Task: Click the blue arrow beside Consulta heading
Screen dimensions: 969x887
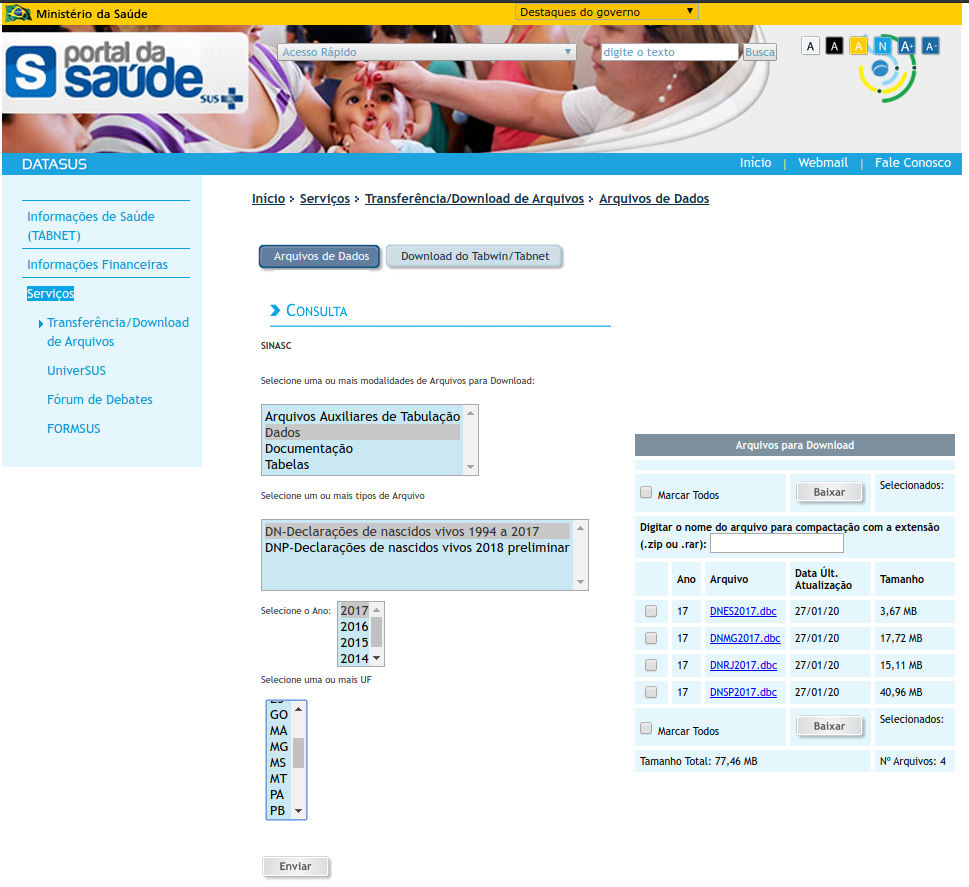Action: pyautogui.click(x=276, y=310)
